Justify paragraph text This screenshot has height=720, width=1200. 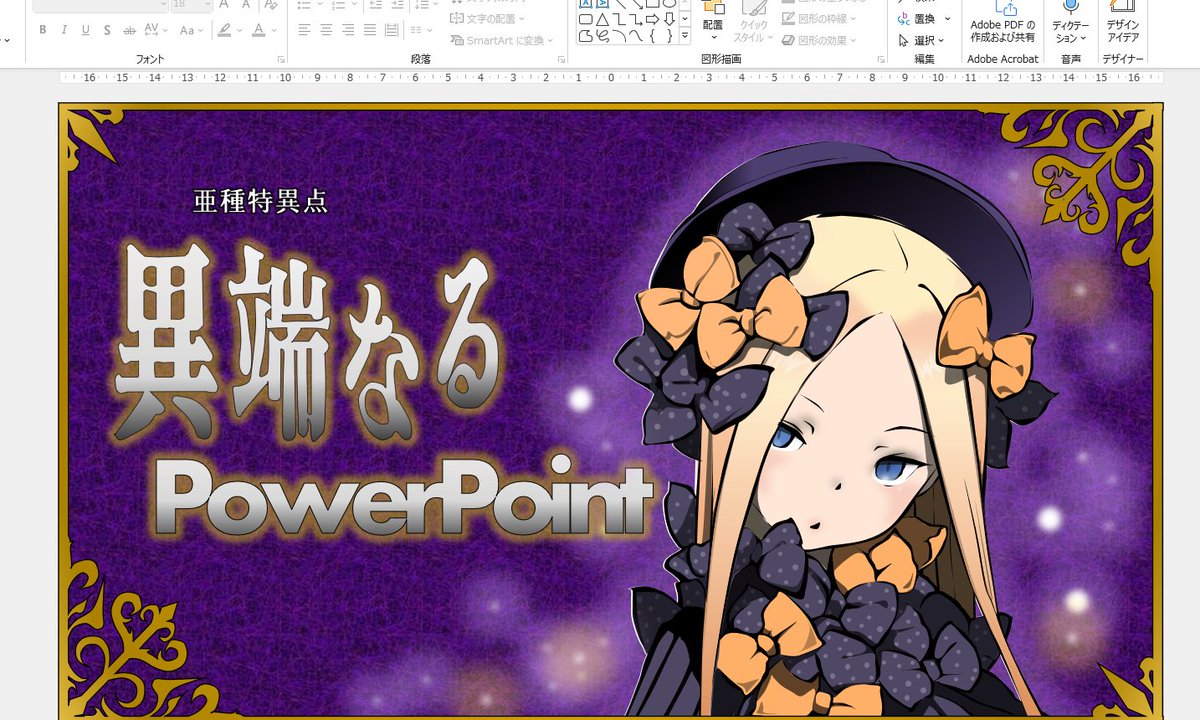tap(368, 30)
